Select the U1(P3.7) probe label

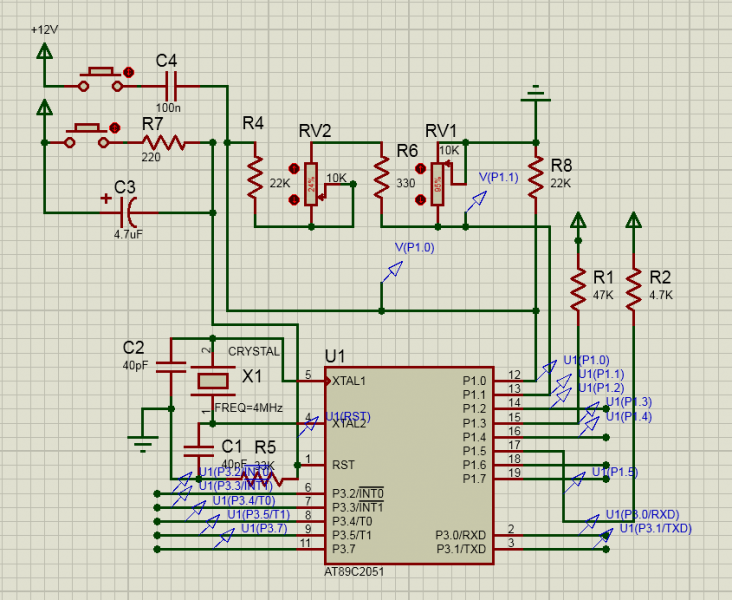coord(264,529)
